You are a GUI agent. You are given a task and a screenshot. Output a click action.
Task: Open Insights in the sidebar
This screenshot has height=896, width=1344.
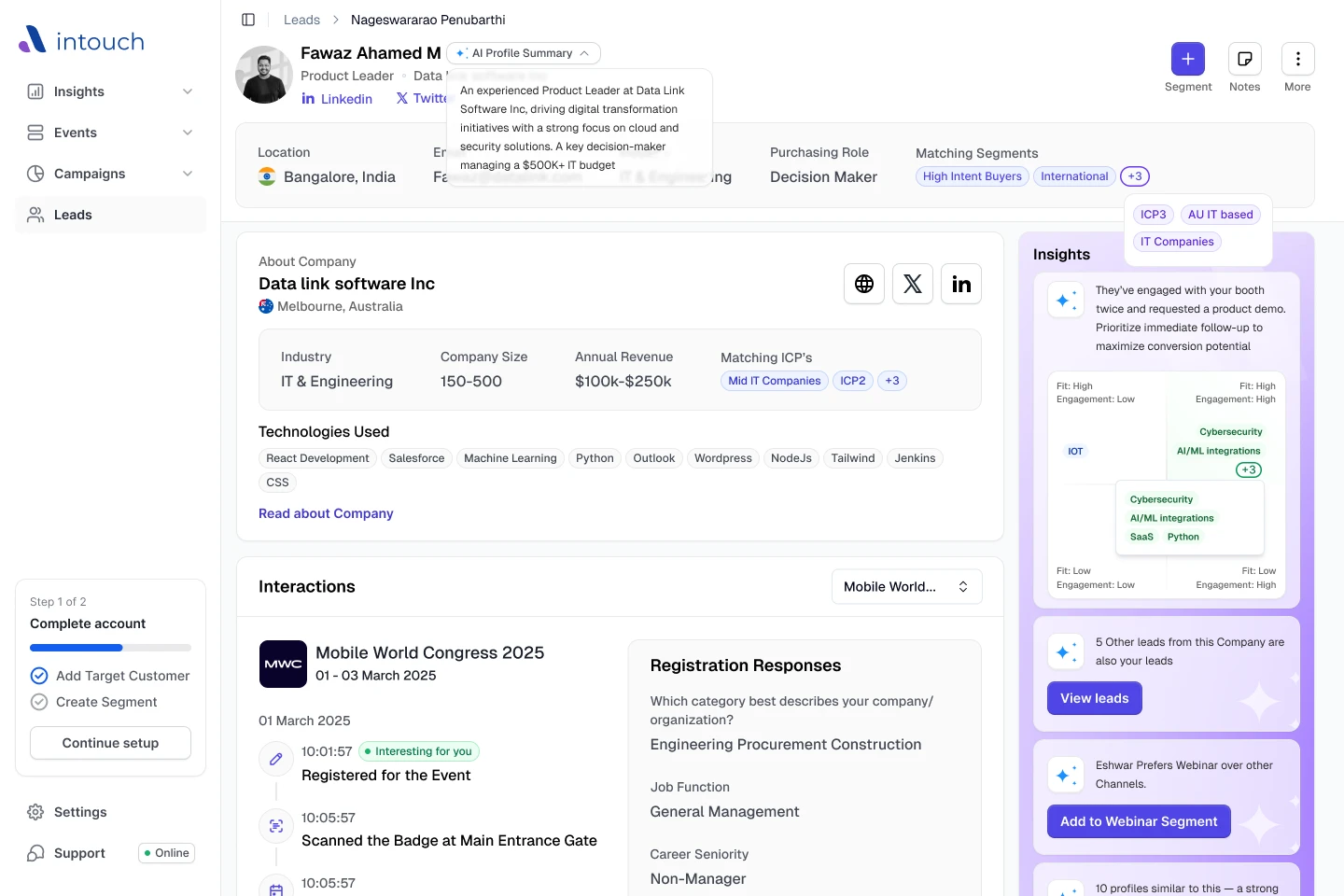pyautogui.click(x=110, y=91)
